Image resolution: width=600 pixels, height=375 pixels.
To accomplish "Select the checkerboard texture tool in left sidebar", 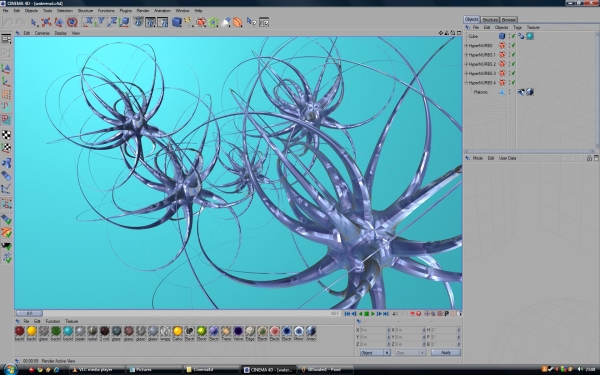I will pos(6,135).
